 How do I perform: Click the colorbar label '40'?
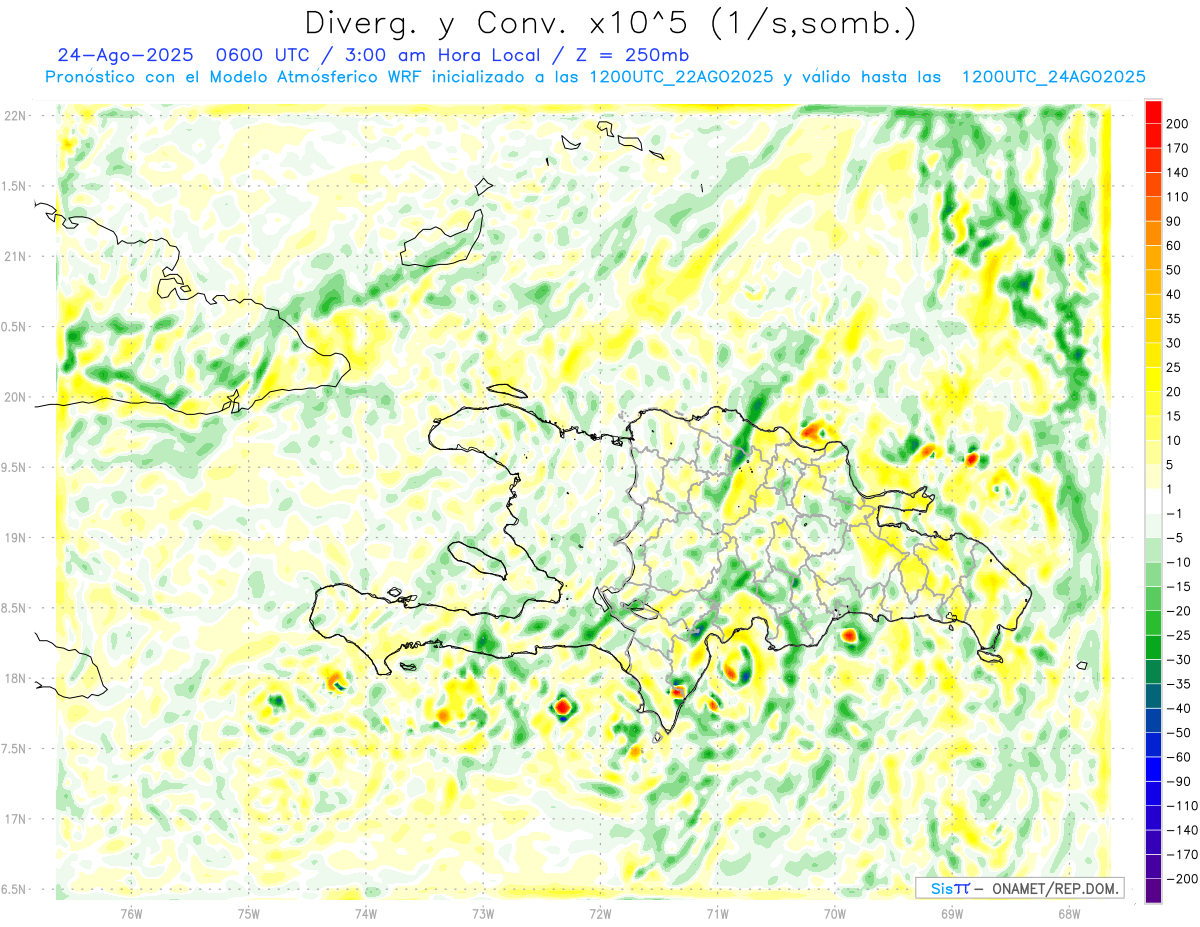[1174, 294]
